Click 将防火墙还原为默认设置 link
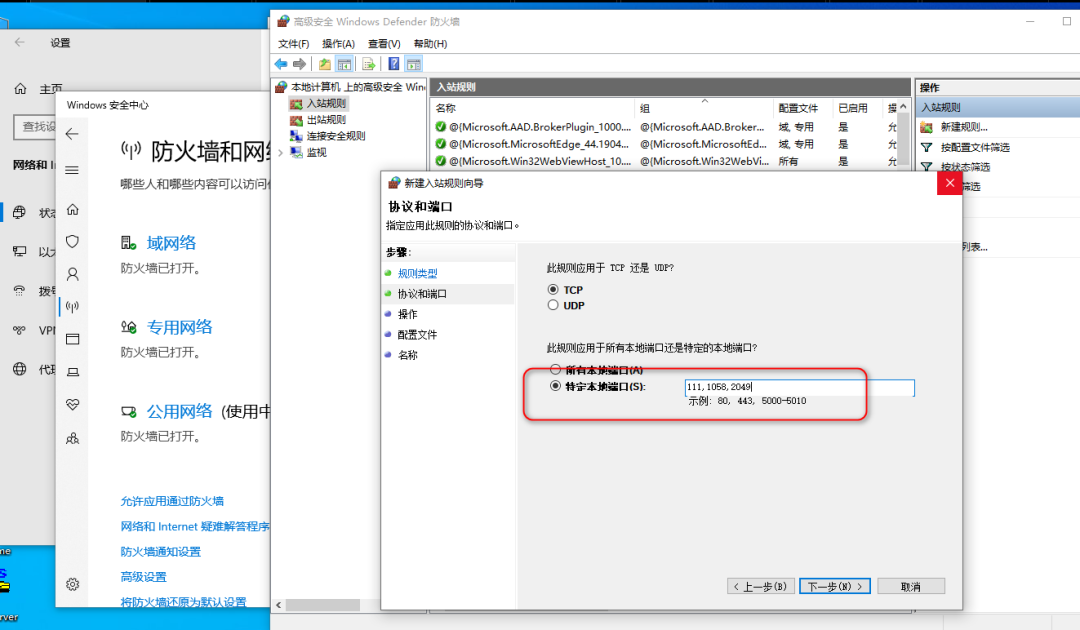 (x=183, y=602)
